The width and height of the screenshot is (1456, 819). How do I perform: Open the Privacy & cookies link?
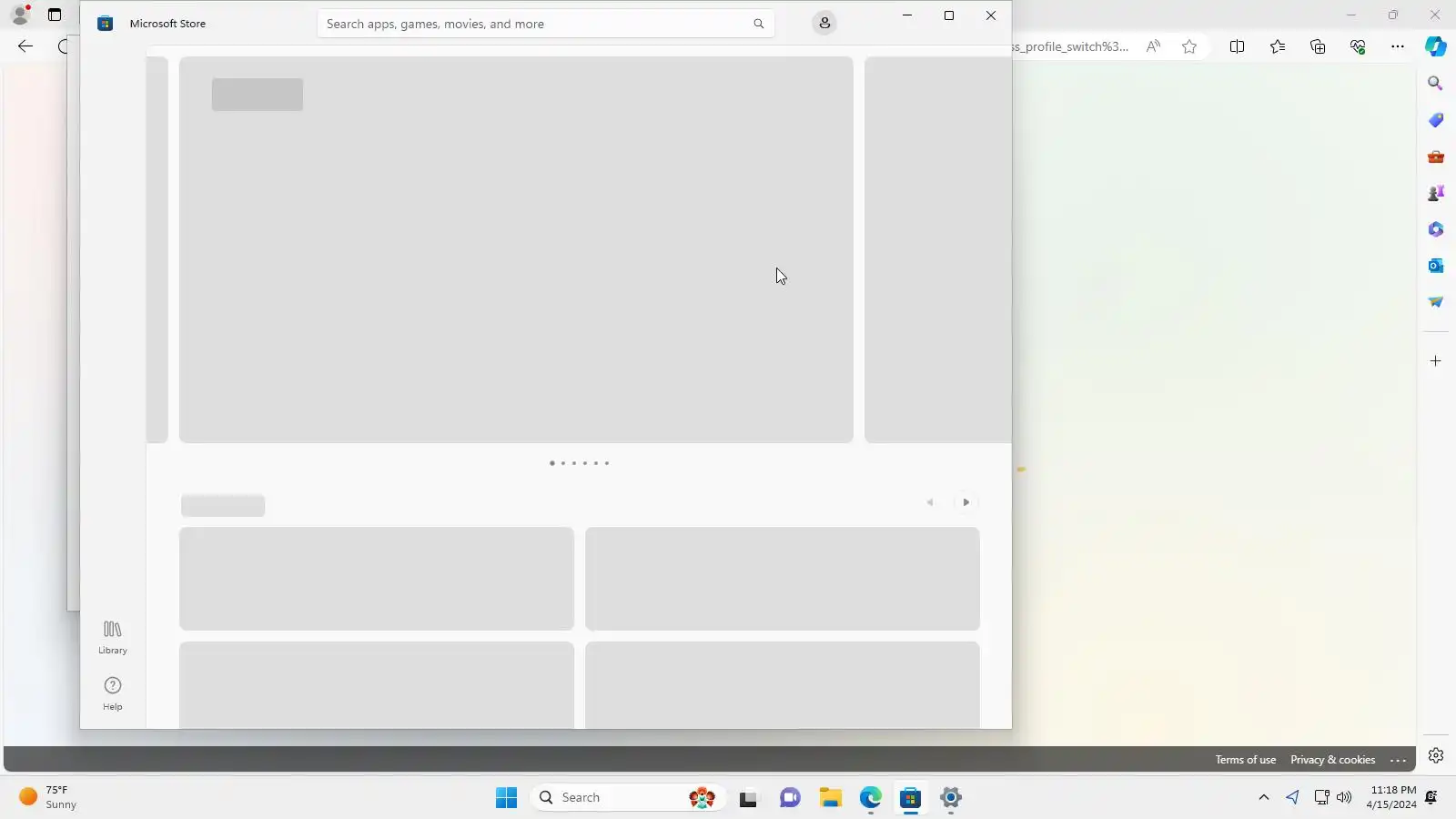[1332, 760]
